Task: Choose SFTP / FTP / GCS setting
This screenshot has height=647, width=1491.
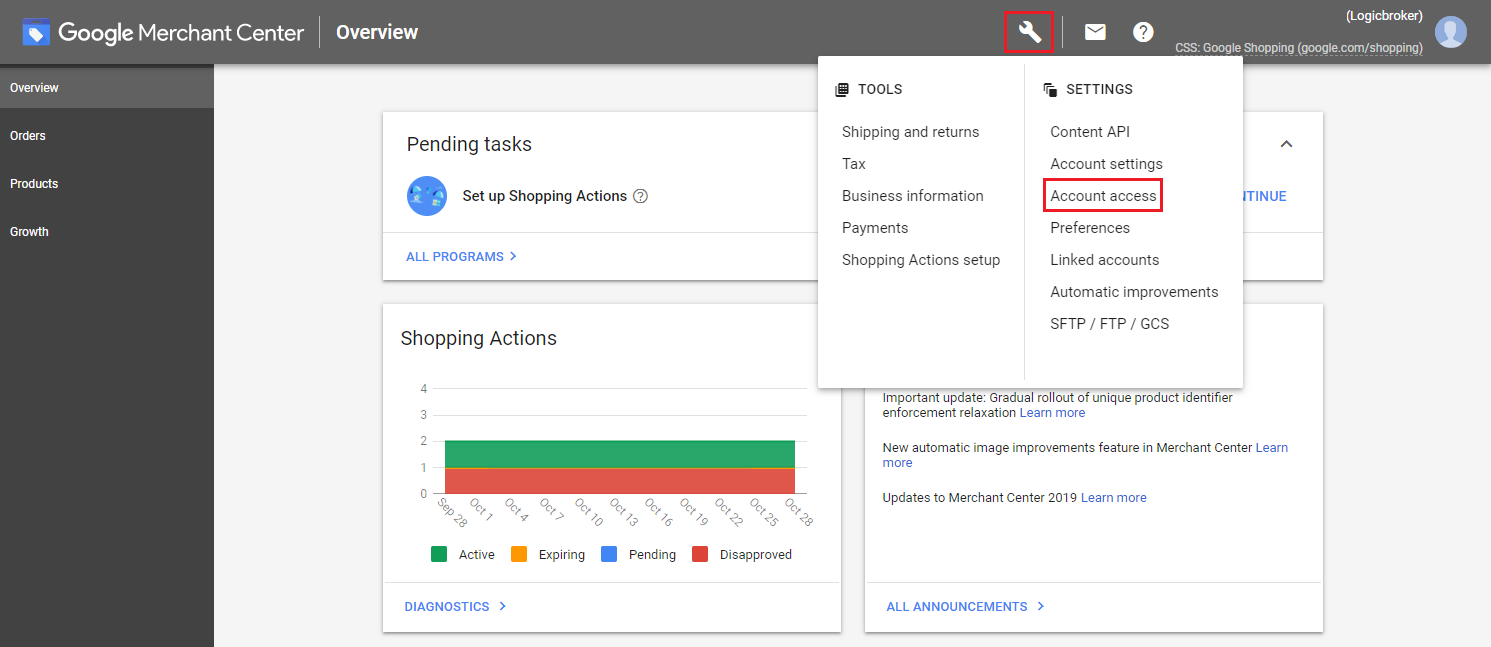Action: click(x=1109, y=324)
